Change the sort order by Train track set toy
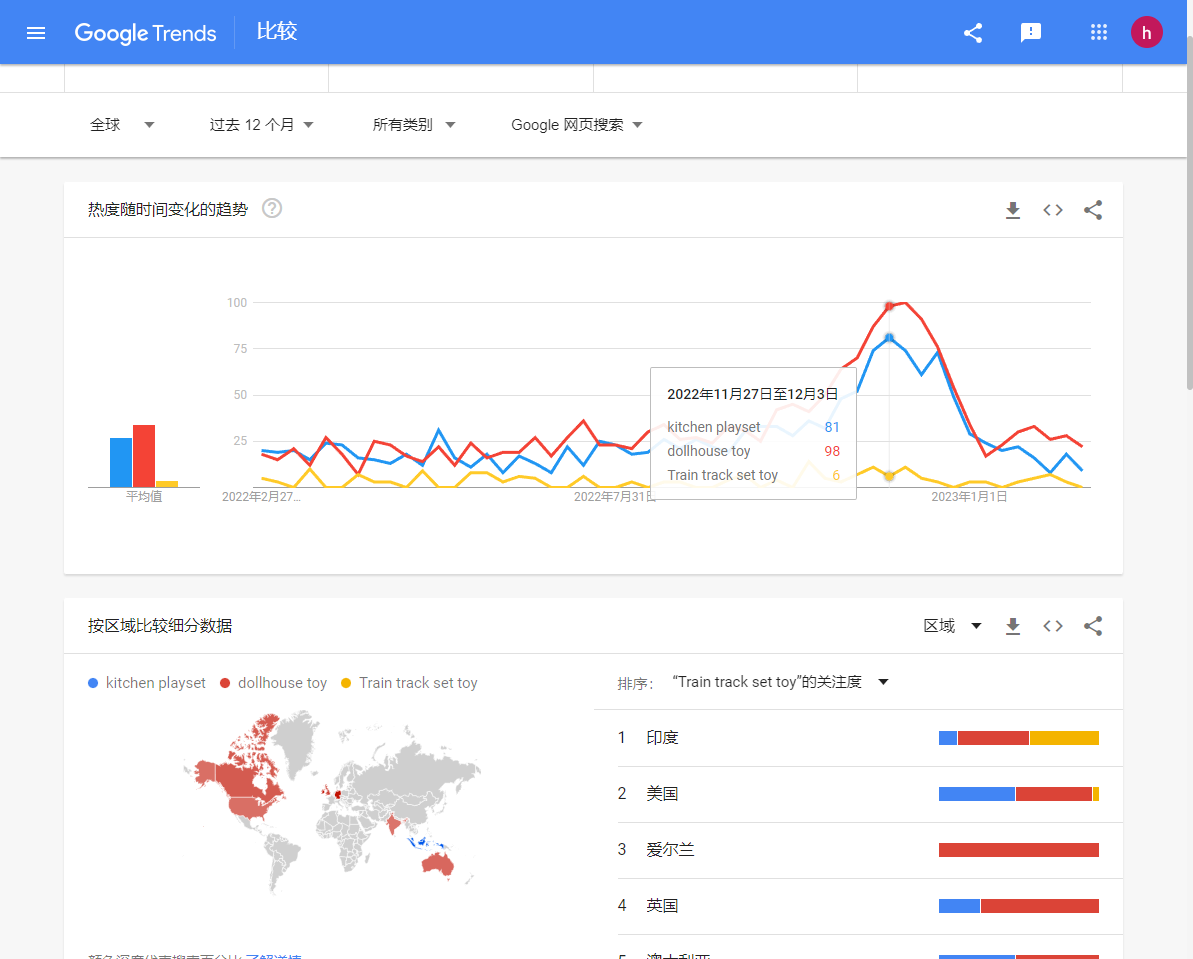The height and width of the screenshot is (959, 1193). pyautogui.click(x=780, y=682)
